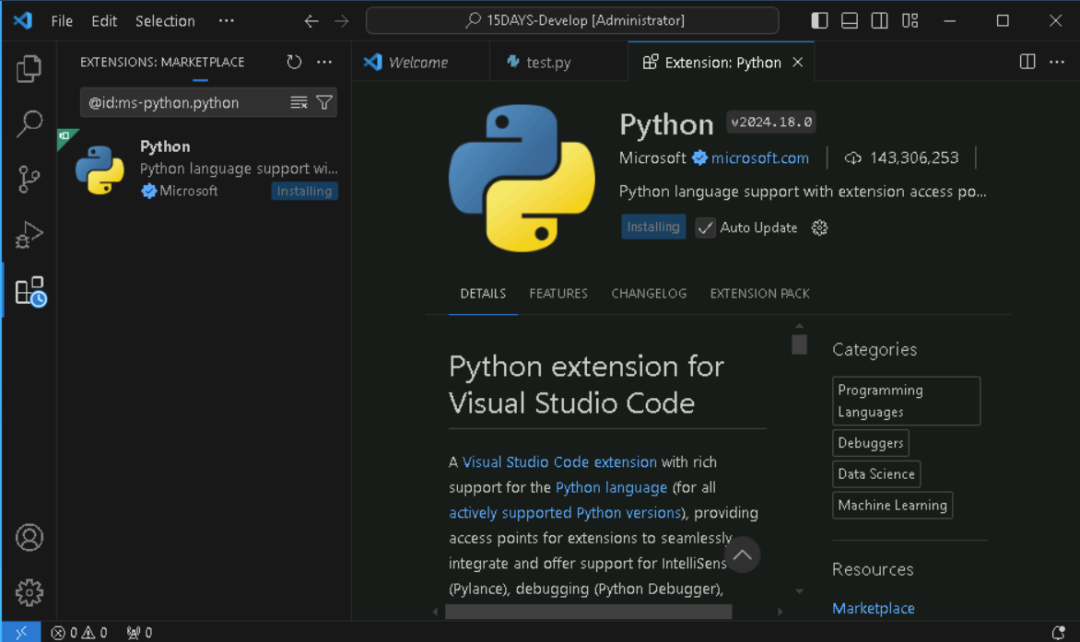Open editor More Actions menu
Screen dimensions: 1080x642
coord(1057,62)
